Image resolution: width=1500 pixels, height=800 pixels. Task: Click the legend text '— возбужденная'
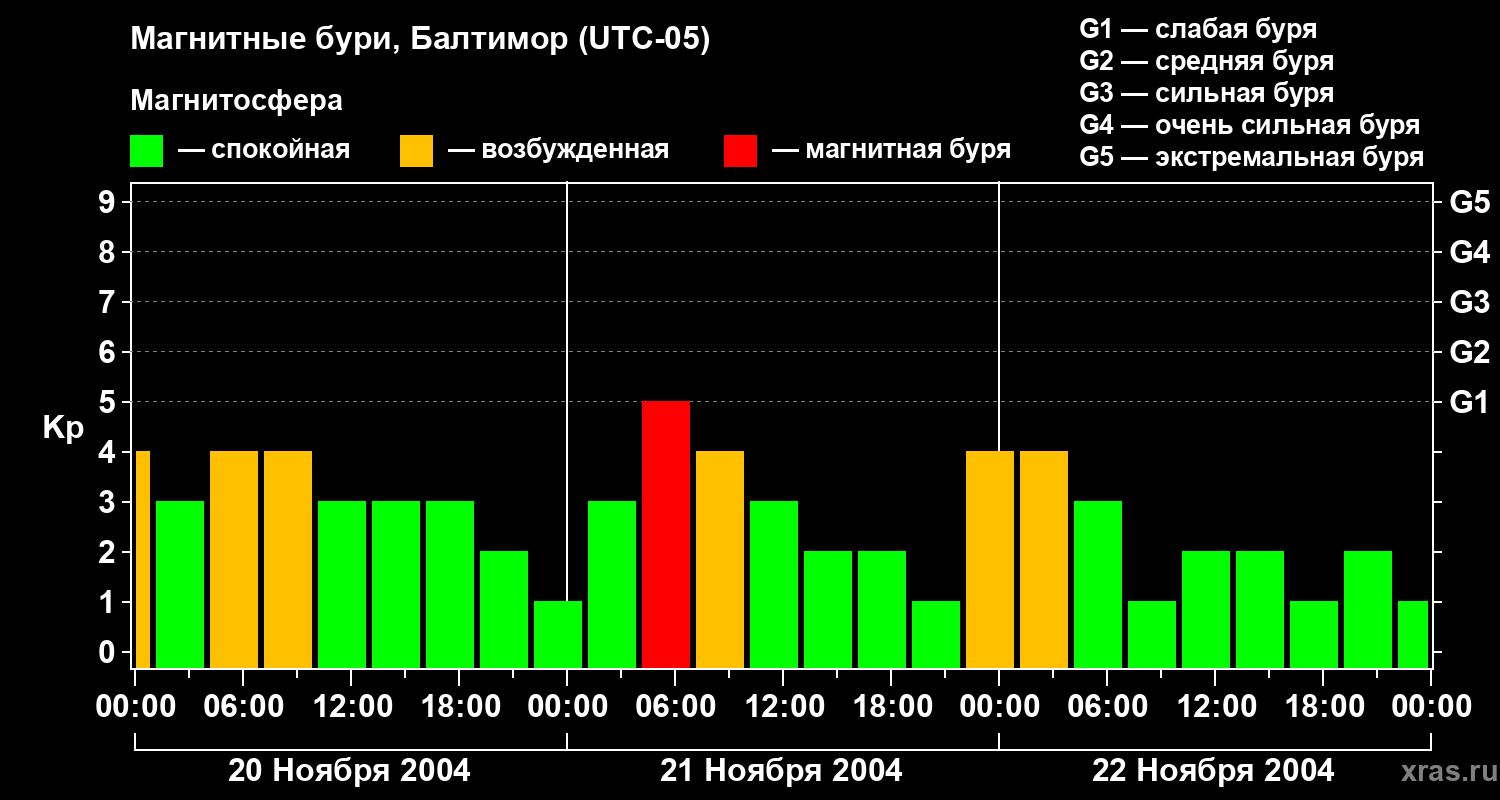(x=558, y=150)
